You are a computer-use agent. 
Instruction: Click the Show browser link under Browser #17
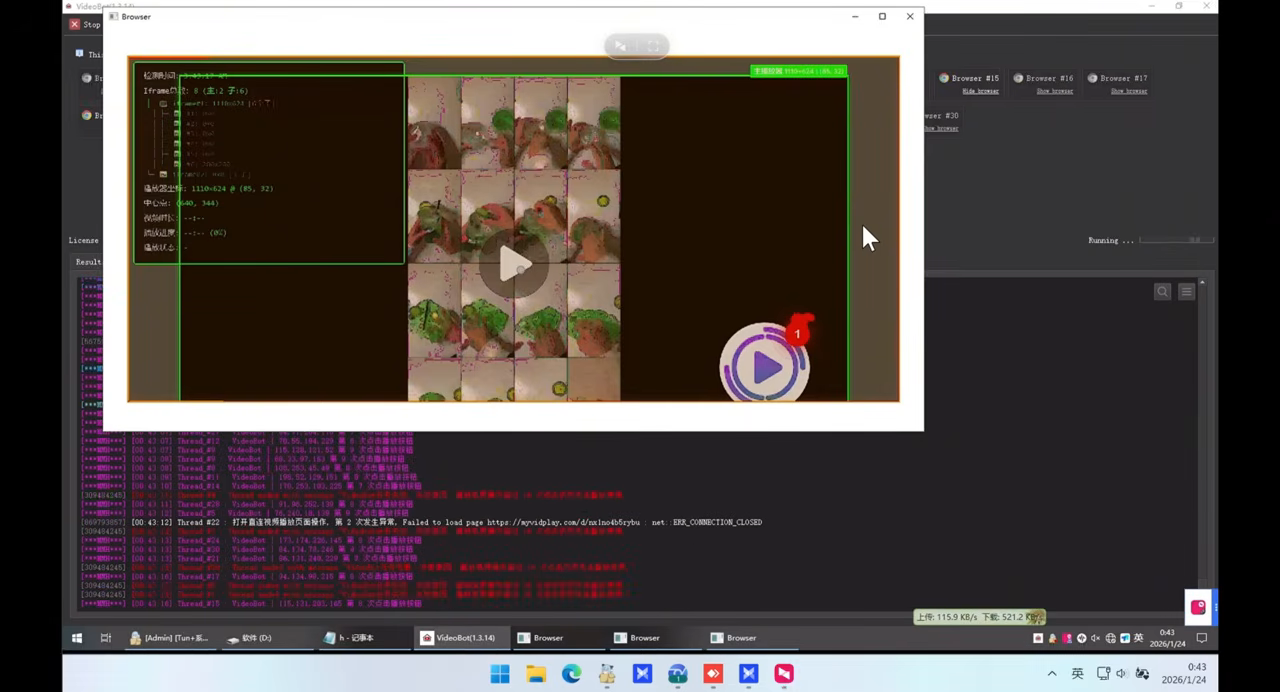pyautogui.click(x=1129, y=91)
